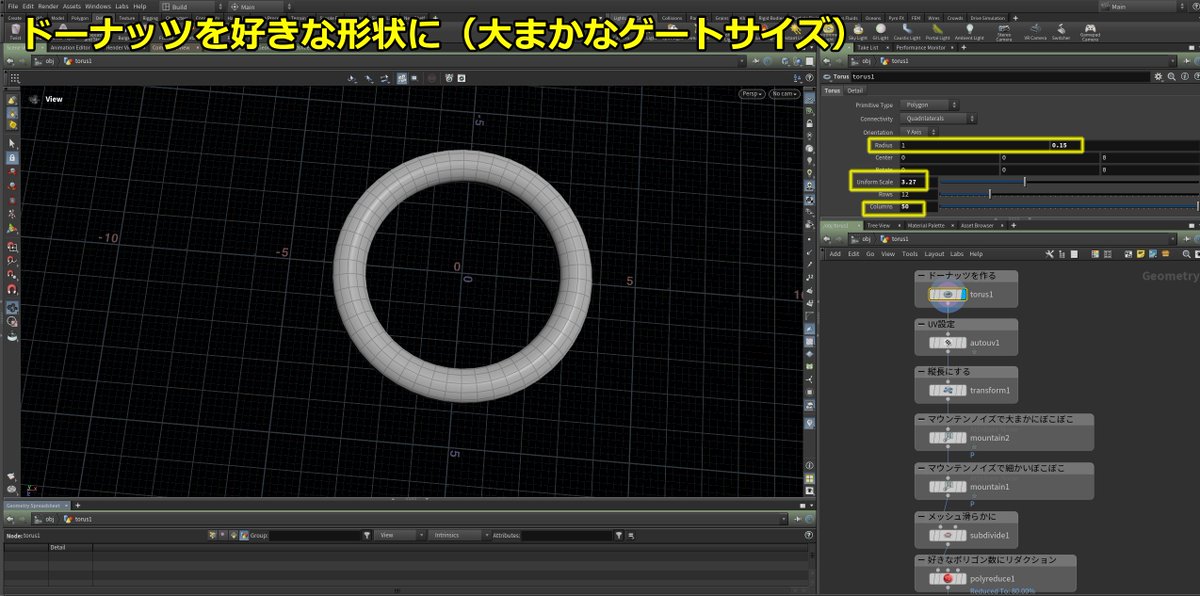The height and width of the screenshot is (596, 1200).
Task: Click viewport layout grid icon above View
Action: (15, 77)
